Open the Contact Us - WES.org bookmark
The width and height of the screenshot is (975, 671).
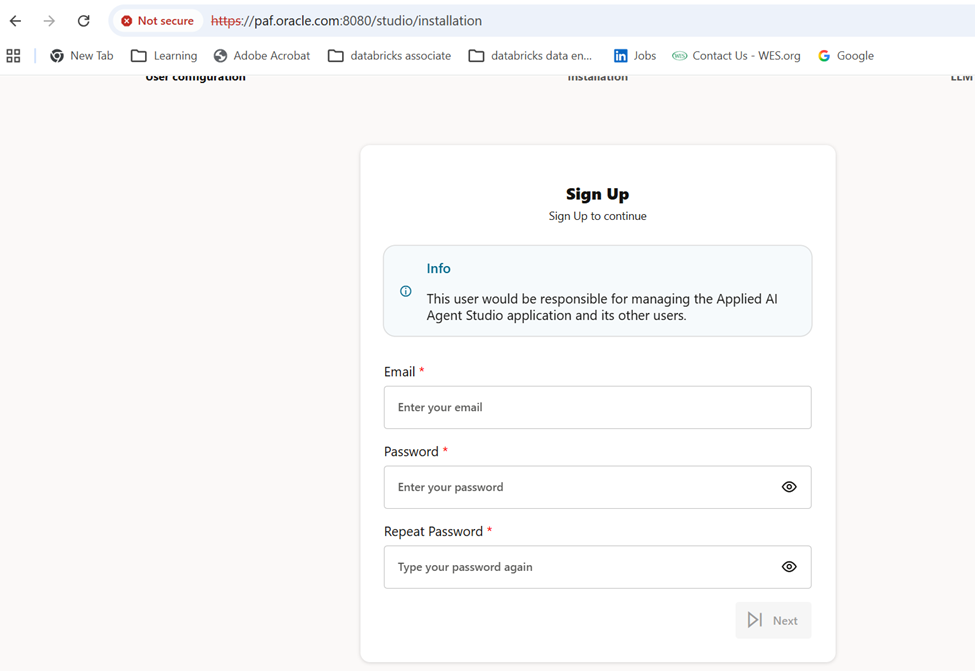(x=737, y=55)
